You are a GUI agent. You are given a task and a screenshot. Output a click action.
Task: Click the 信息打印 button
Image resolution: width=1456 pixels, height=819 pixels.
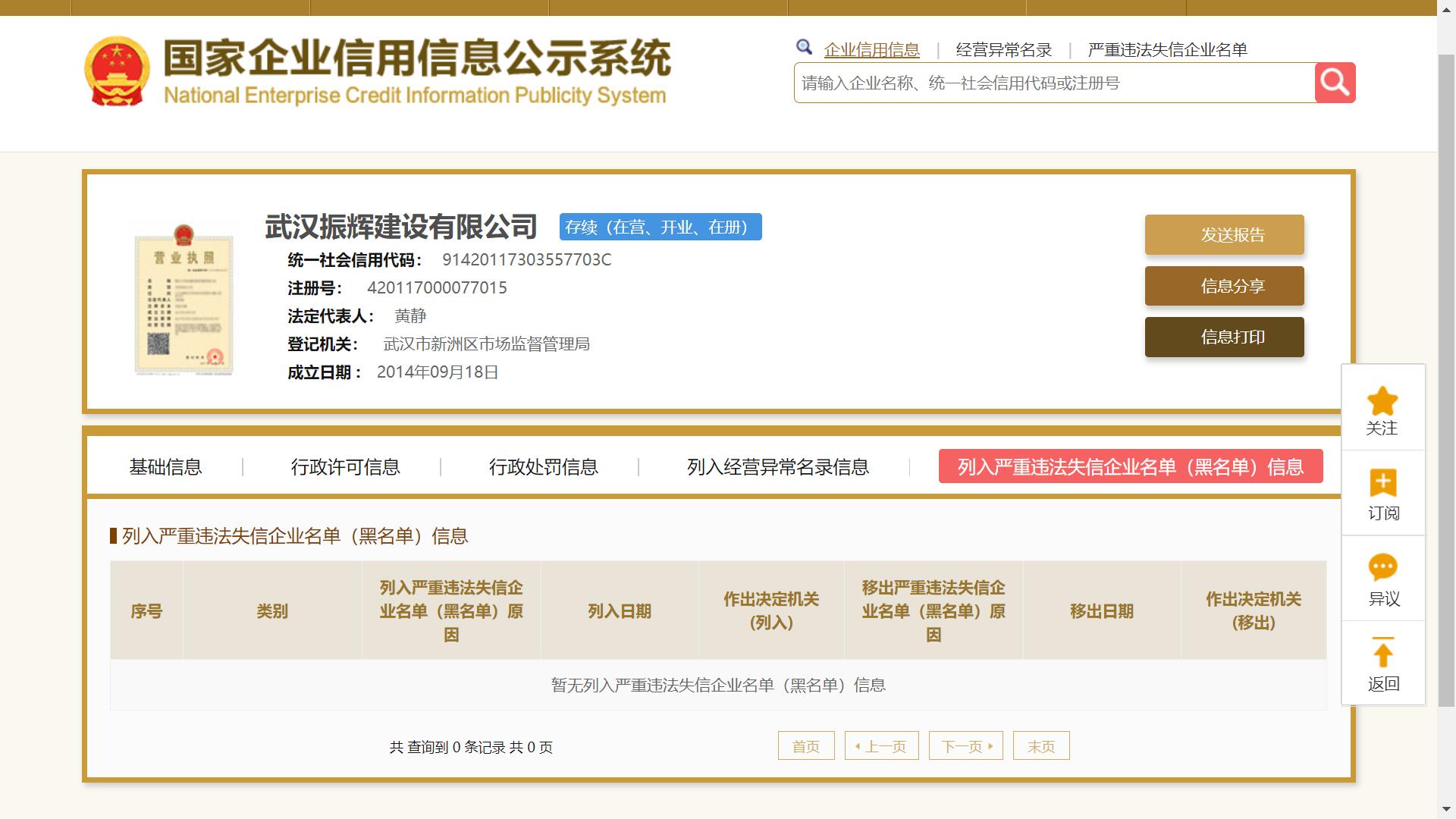click(1224, 337)
